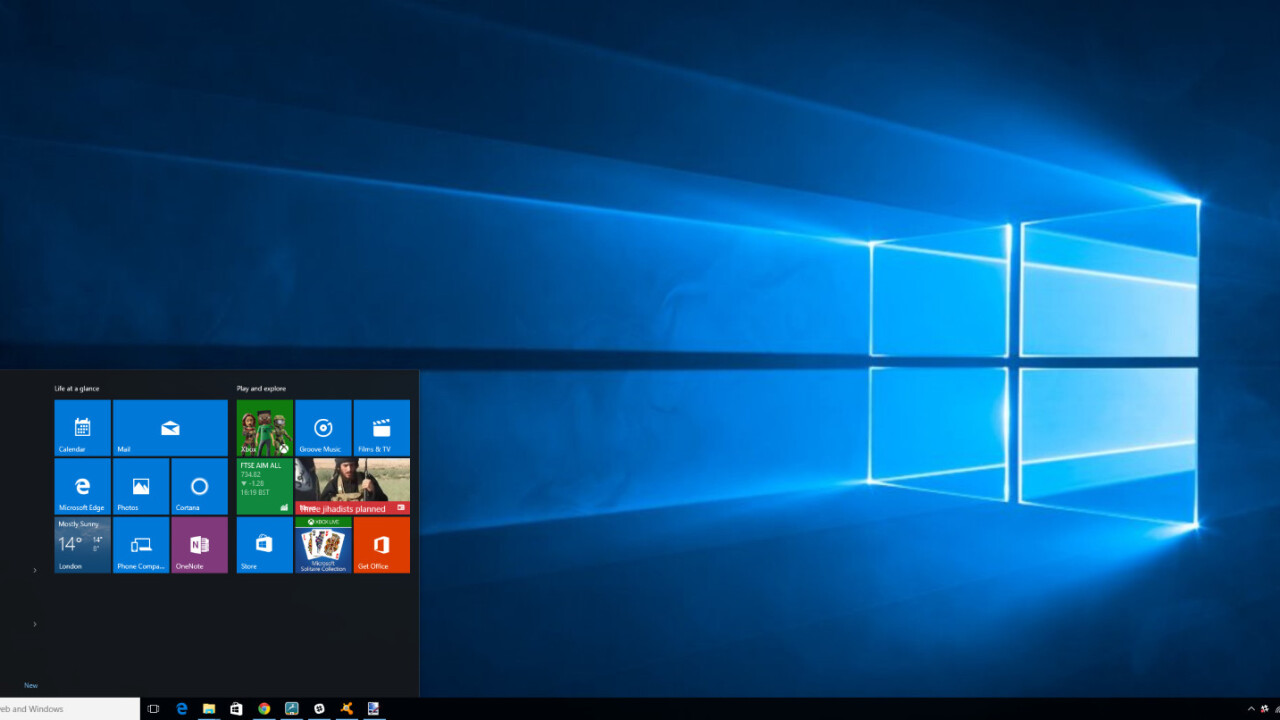Open the Calendar tile
This screenshot has height=720, width=1280.
pos(82,428)
